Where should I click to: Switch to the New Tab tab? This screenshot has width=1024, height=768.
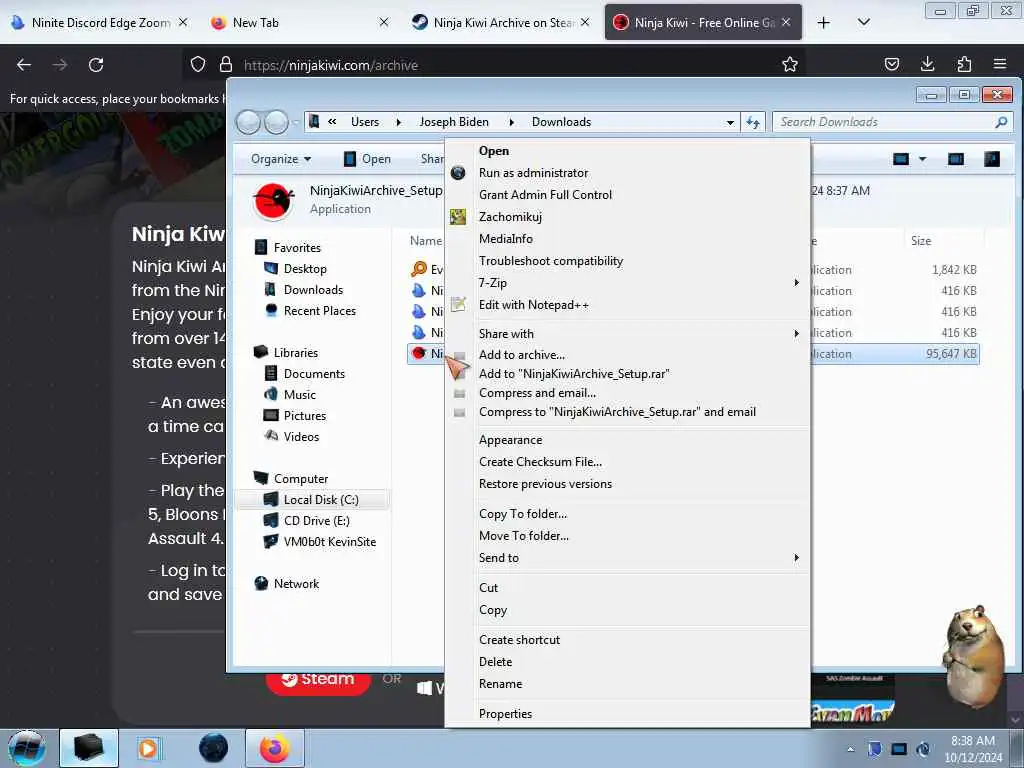tap(300, 23)
